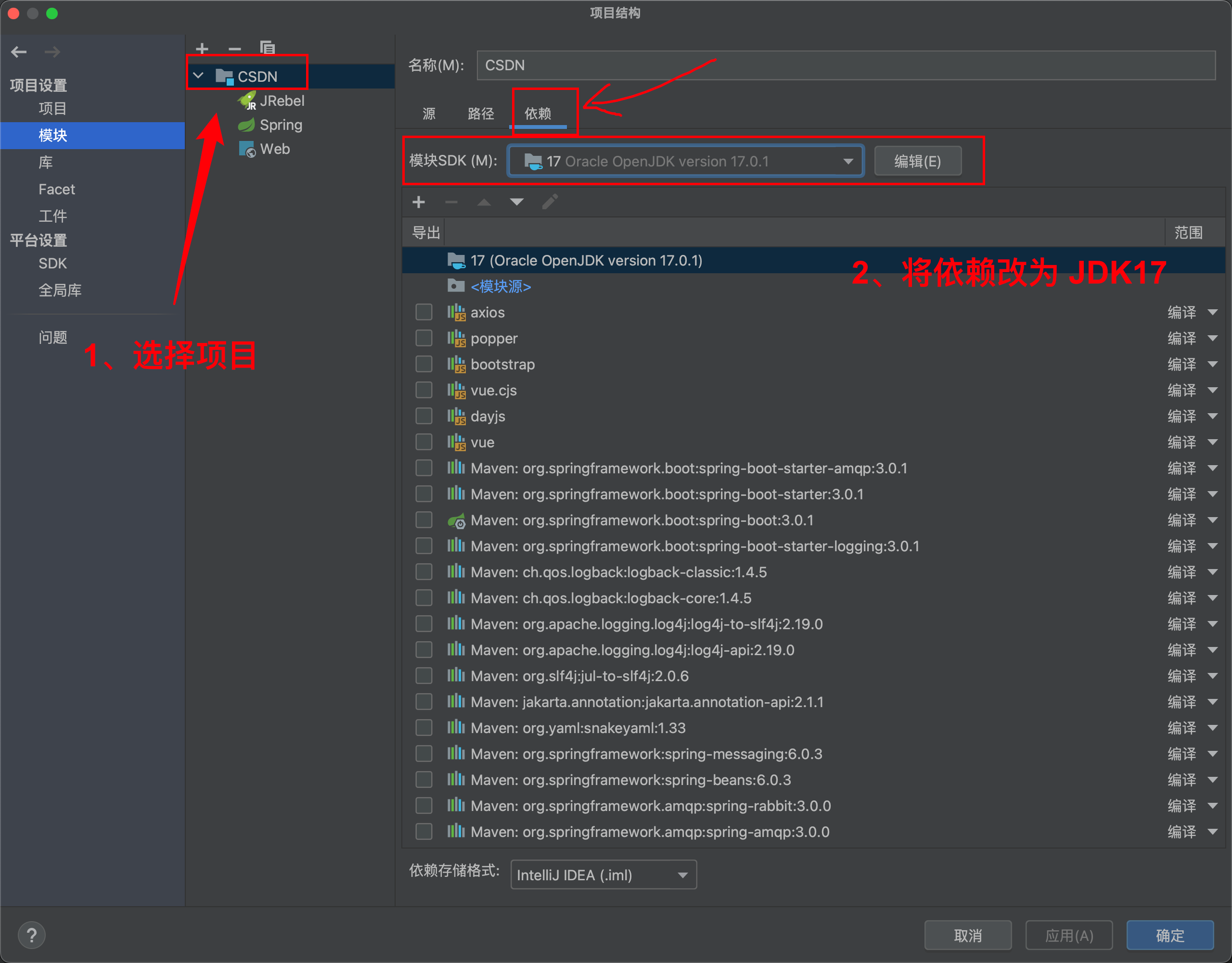Check the export box for popper
The height and width of the screenshot is (963, 1232).
[423, 338]
